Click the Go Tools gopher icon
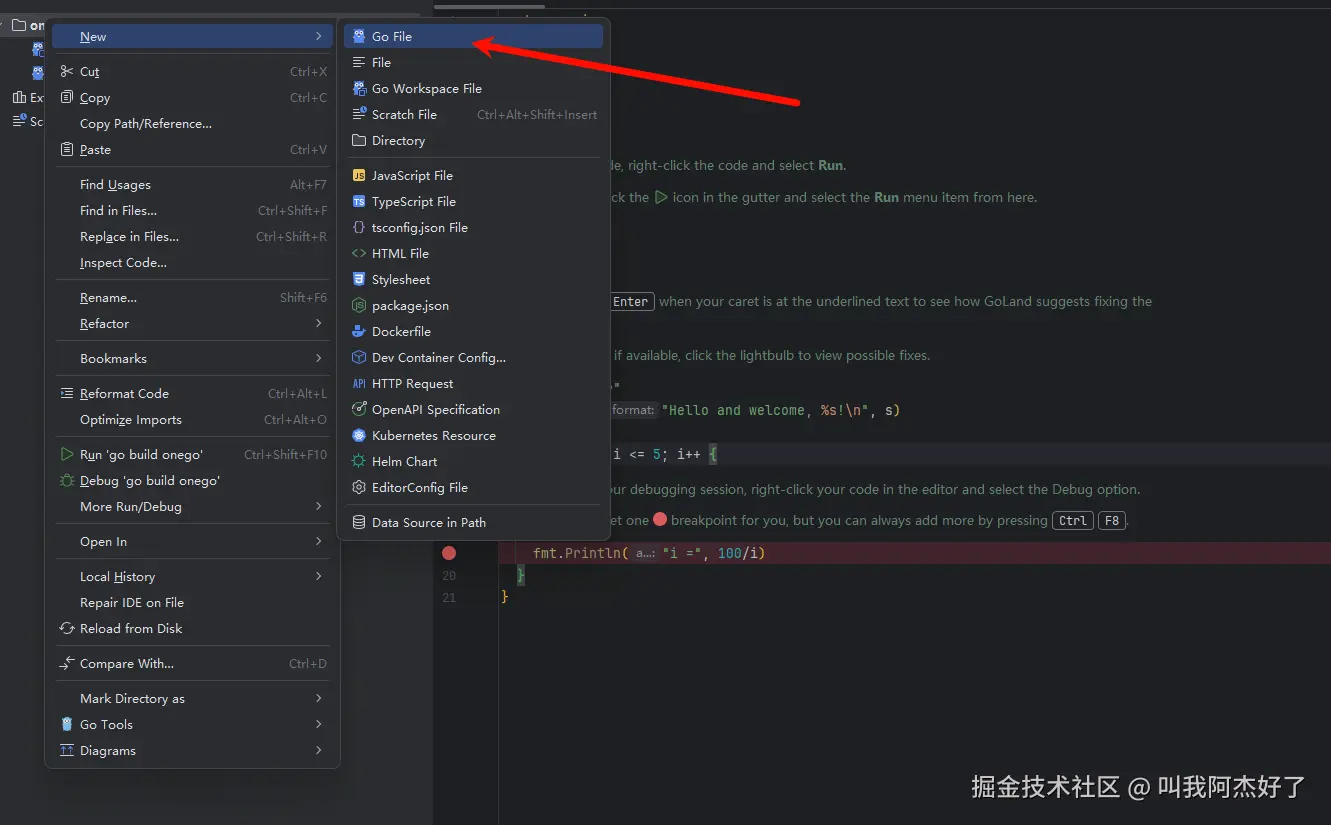Screen dimensions: 1331x825 (67, 724)
